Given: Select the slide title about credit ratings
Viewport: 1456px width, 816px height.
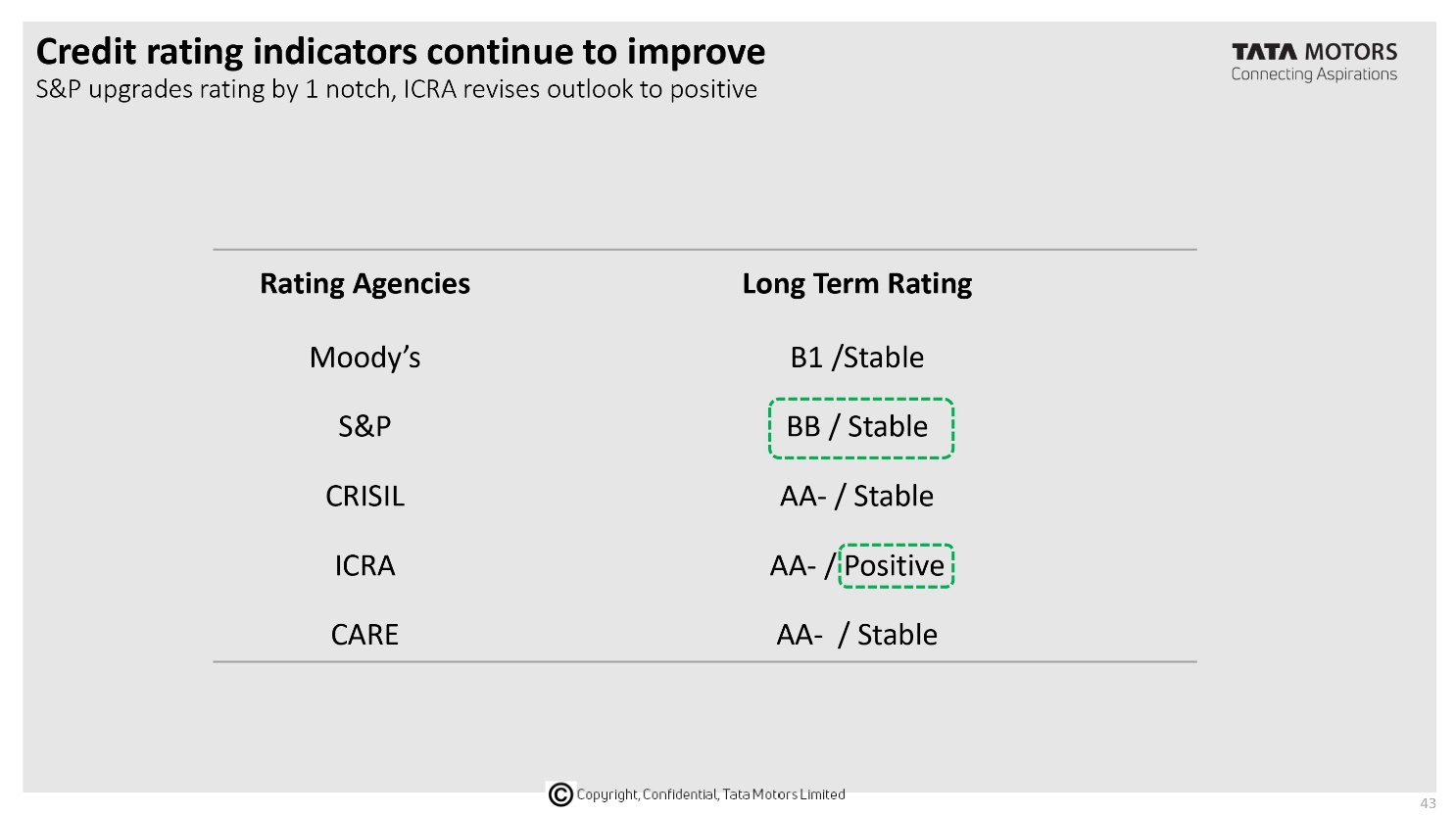Looking at the screenshot, I should [401, 51].
